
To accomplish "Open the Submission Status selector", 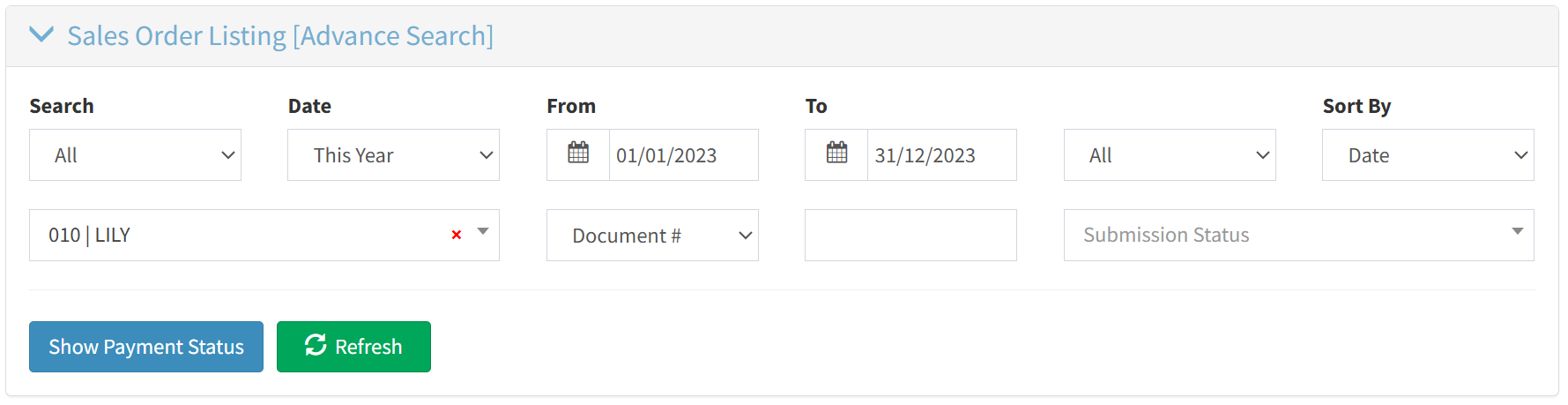I will point(1287,236).
